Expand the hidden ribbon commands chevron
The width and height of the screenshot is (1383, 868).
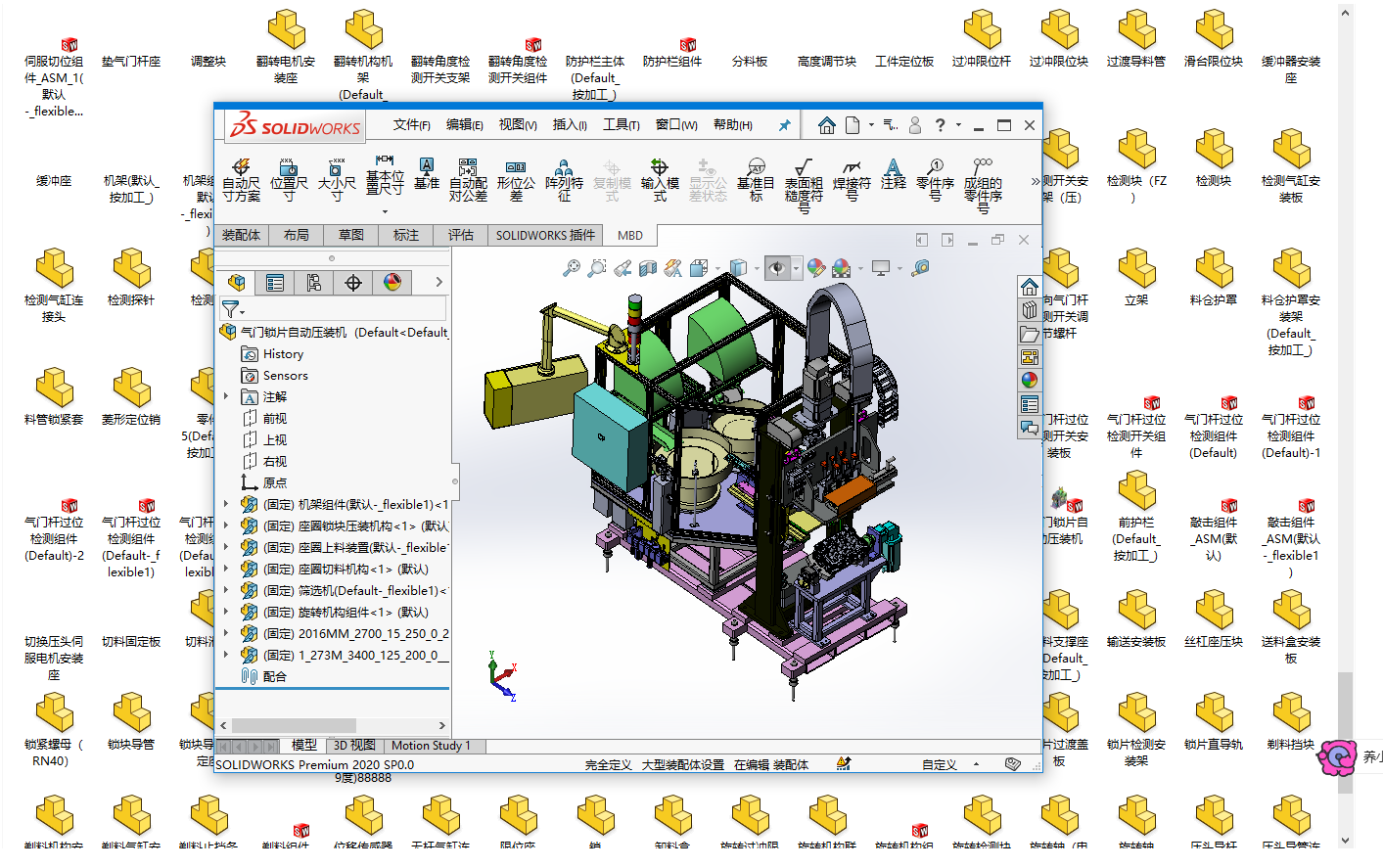1036,181
